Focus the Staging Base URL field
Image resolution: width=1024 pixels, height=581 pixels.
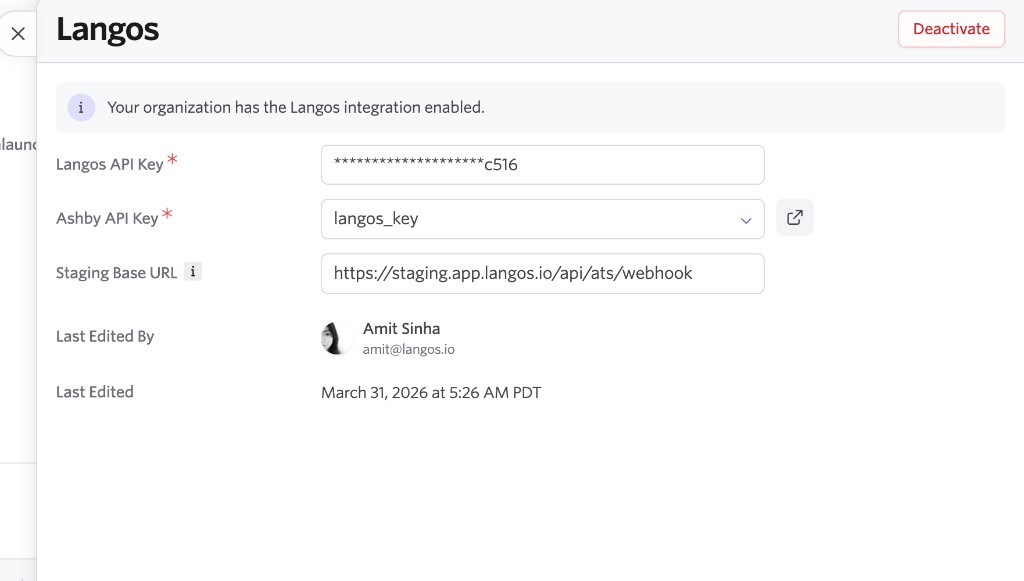542,274
